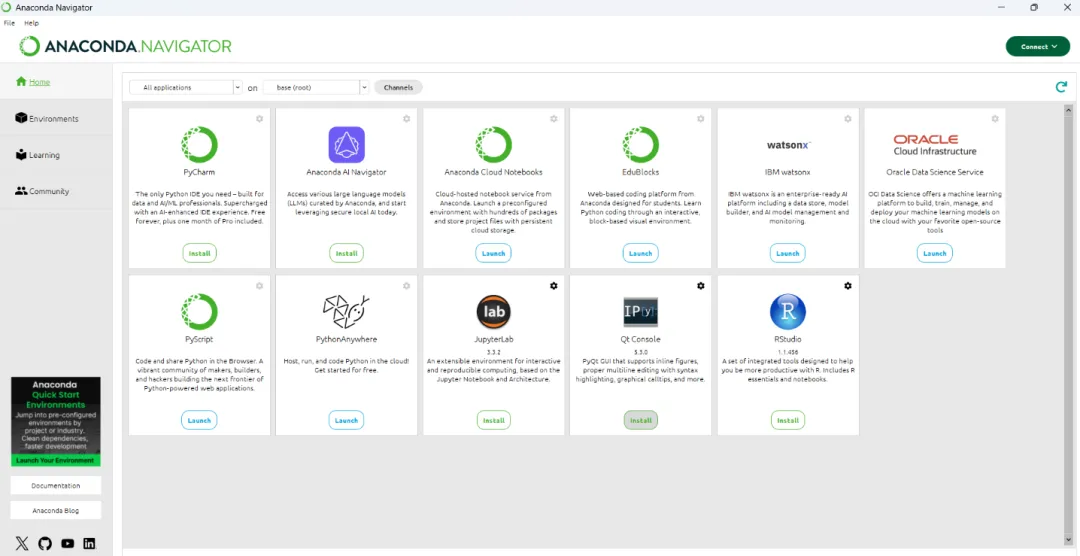Click the scrollbar up arrow
The width and height of the screenshot is (1080, 556).
(x=1068, y=109)
